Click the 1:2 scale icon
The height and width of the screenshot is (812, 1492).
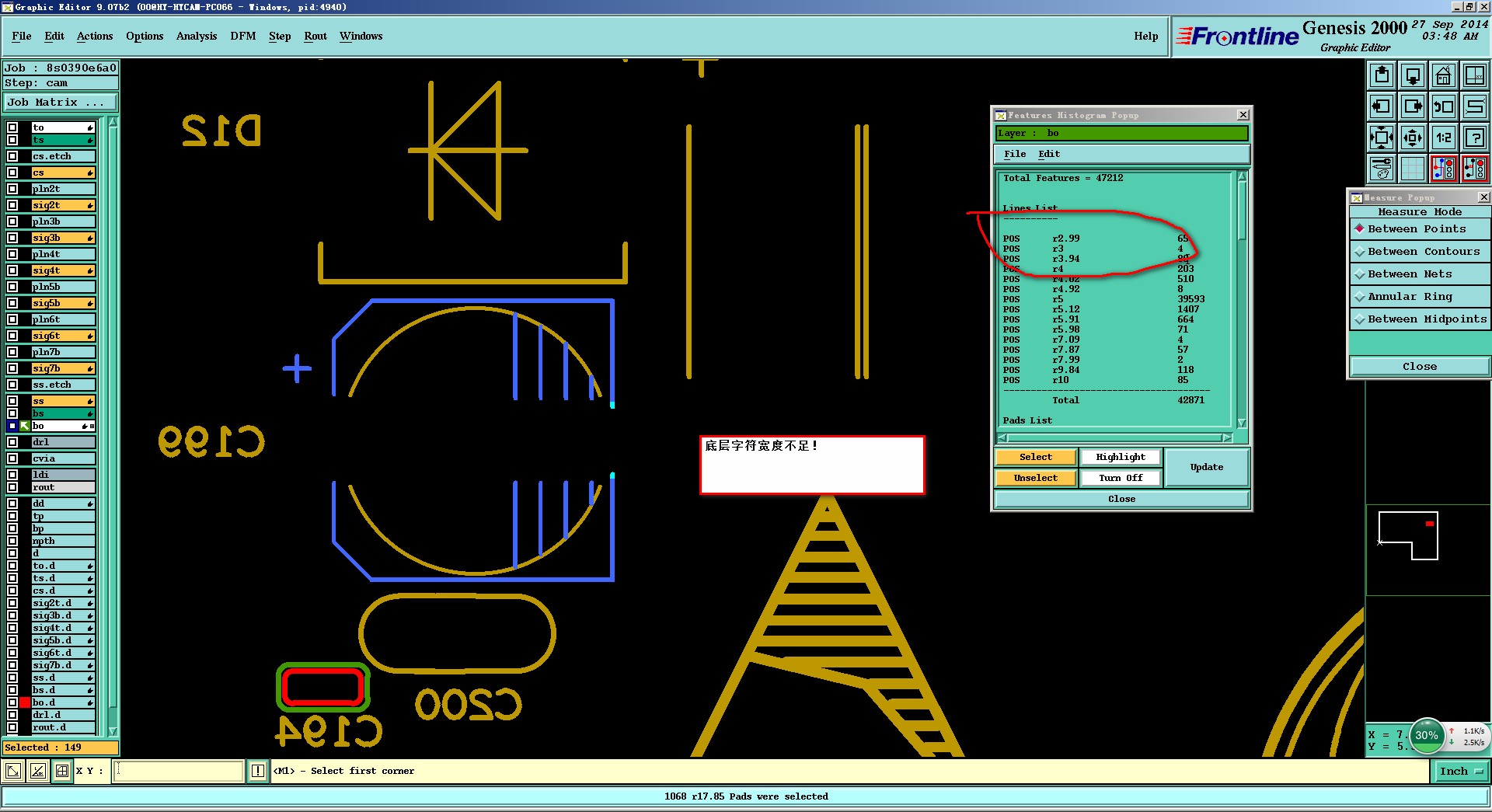click(1444, 138)
